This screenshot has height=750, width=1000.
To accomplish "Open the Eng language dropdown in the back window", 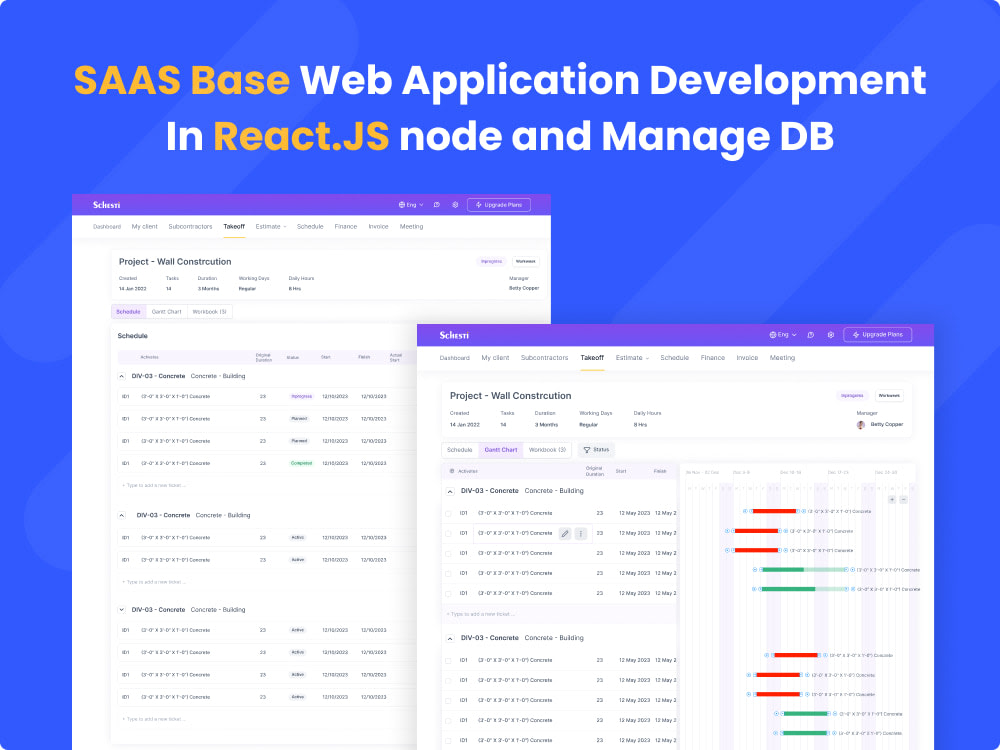I will point(411,205).
